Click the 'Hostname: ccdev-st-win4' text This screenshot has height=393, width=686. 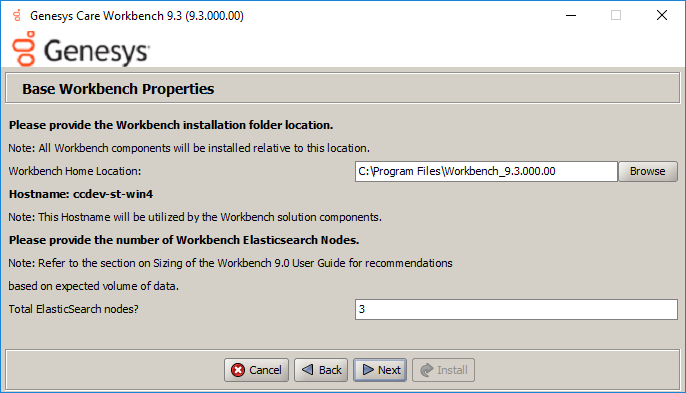coord(81,194)
